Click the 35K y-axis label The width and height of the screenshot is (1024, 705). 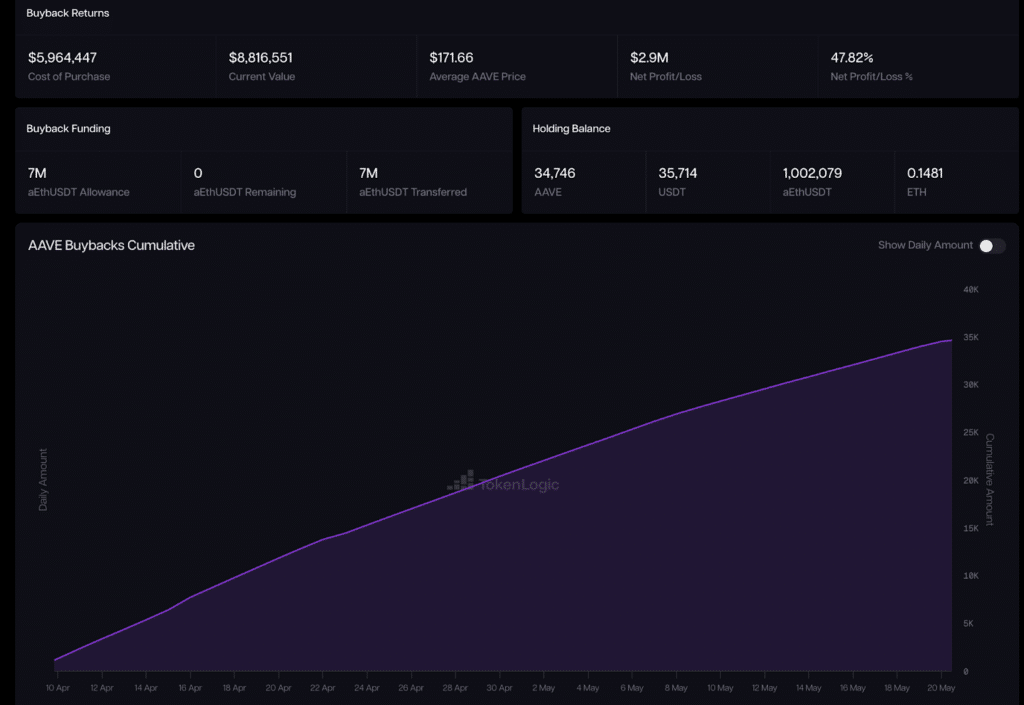pyautogui.click(x=971, y=337)
